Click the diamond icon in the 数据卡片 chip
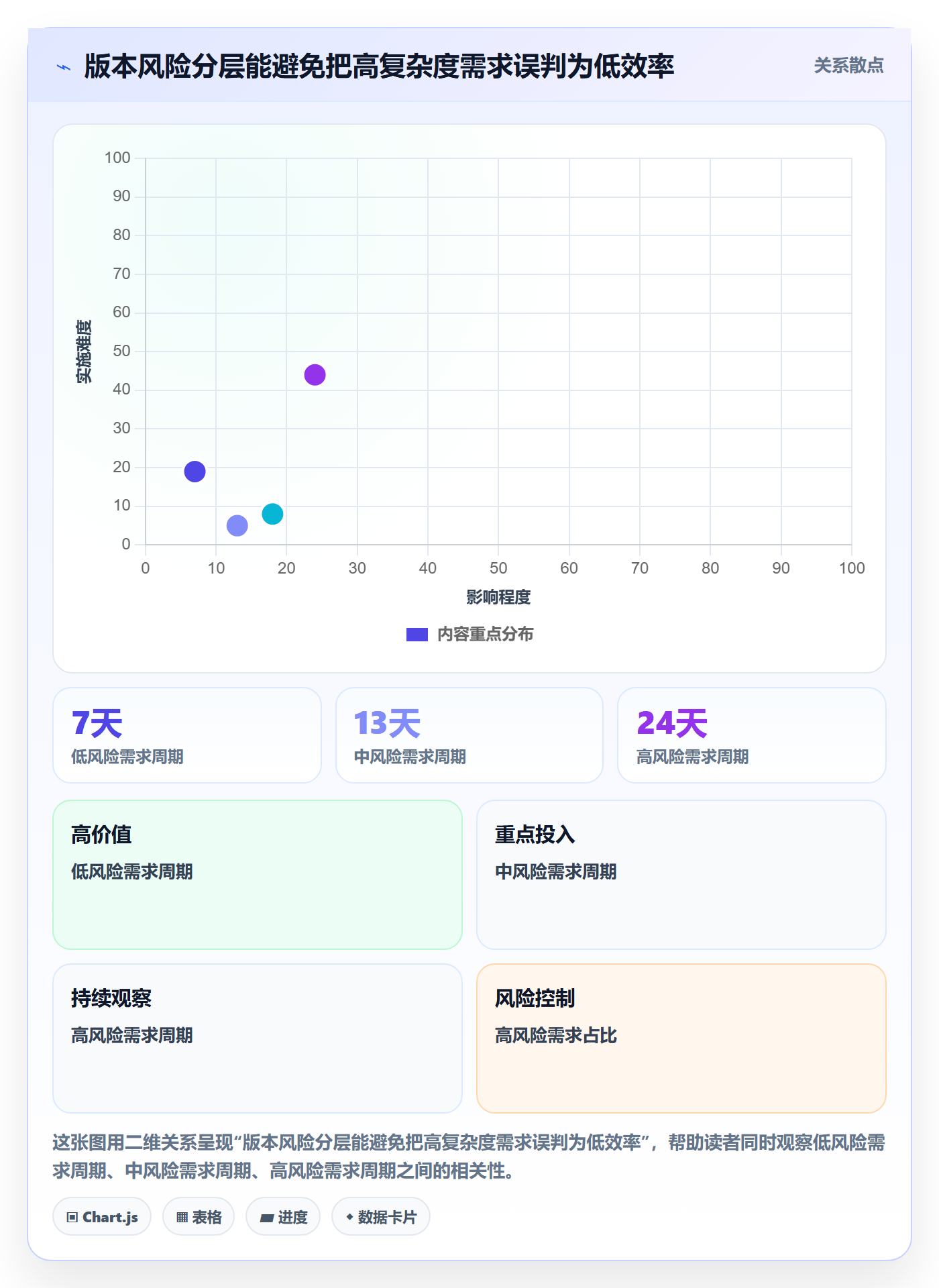This screenshot has height=1288, width=939. (349, 1217)
